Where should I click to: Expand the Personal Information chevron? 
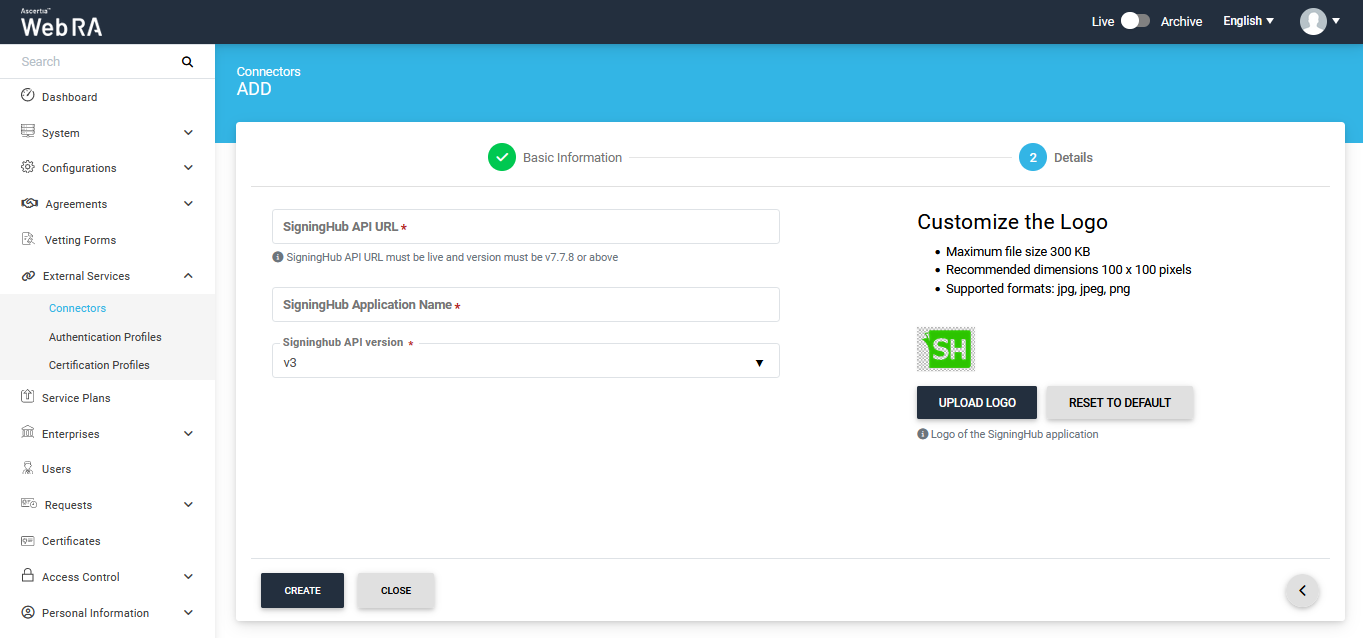188,613
